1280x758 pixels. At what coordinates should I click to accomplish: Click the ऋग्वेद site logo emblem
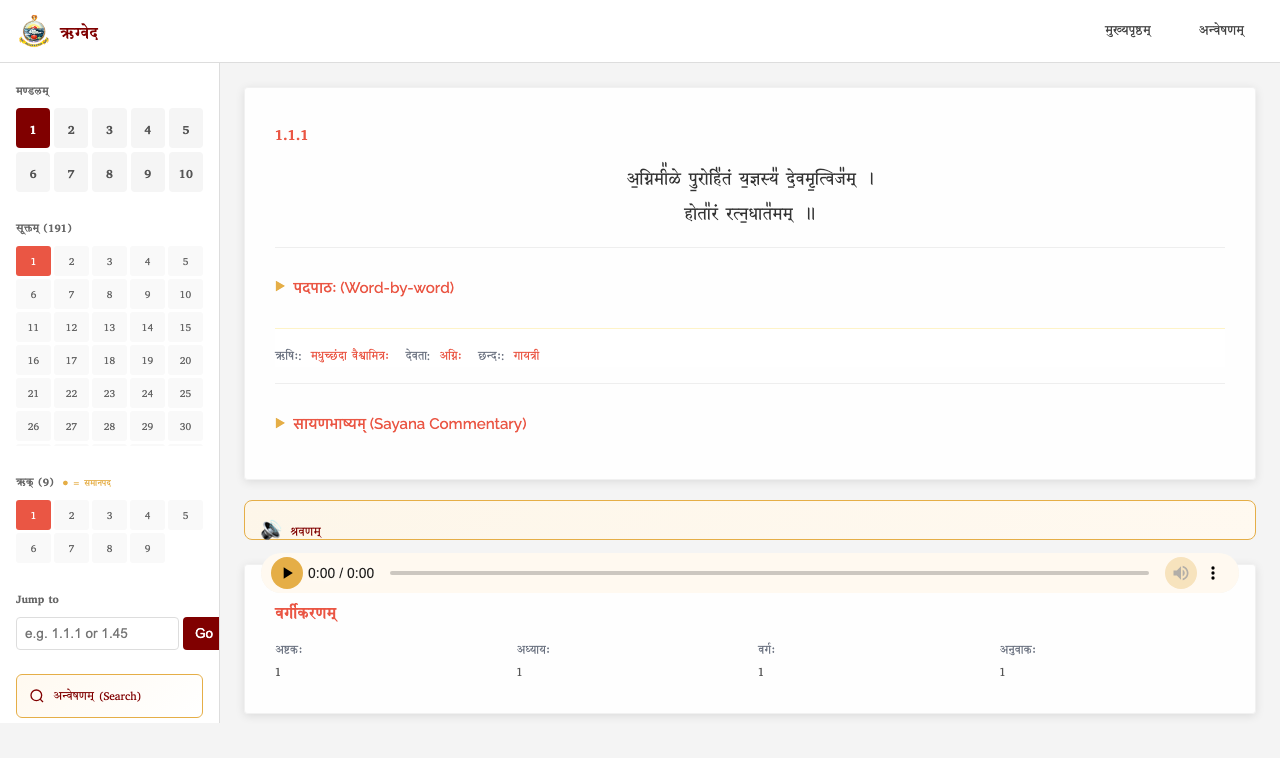pyautogui.click(x=34, y=31)
